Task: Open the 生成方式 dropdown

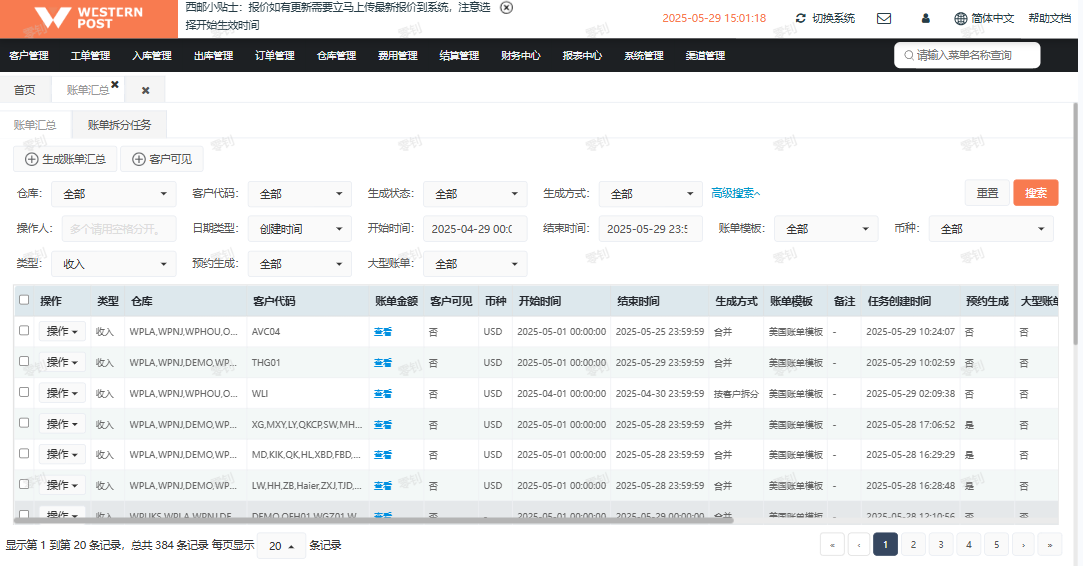Action: pyautogui.click(x=651, y=194)
